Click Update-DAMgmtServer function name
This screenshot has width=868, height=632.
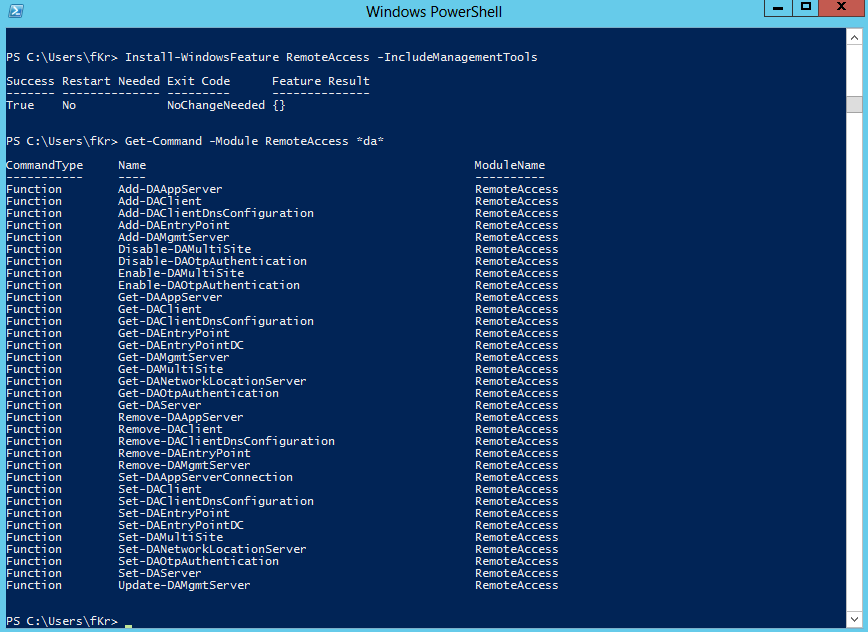pyautogui.click(x=184, y=585)
